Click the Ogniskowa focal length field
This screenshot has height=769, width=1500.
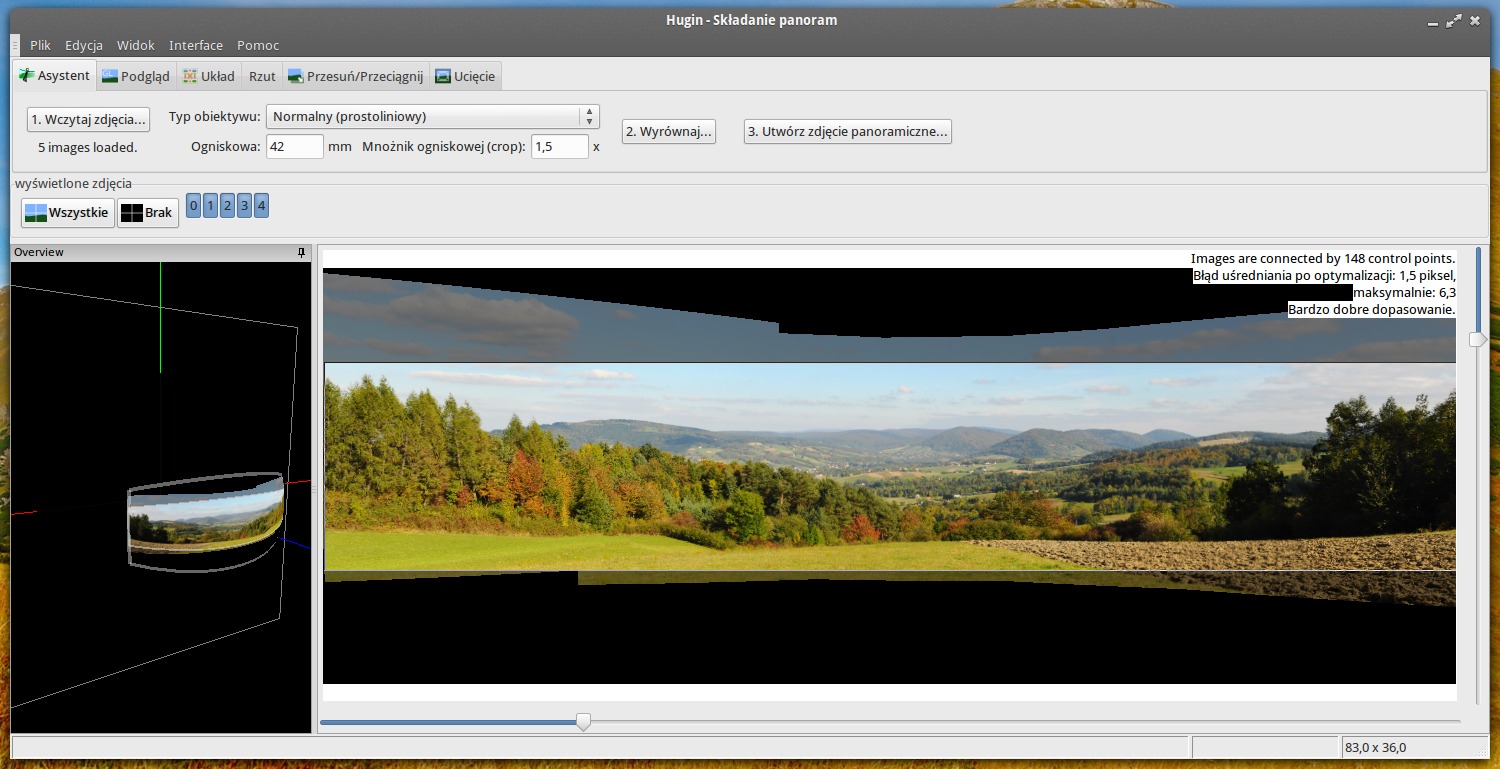[295, 146]
